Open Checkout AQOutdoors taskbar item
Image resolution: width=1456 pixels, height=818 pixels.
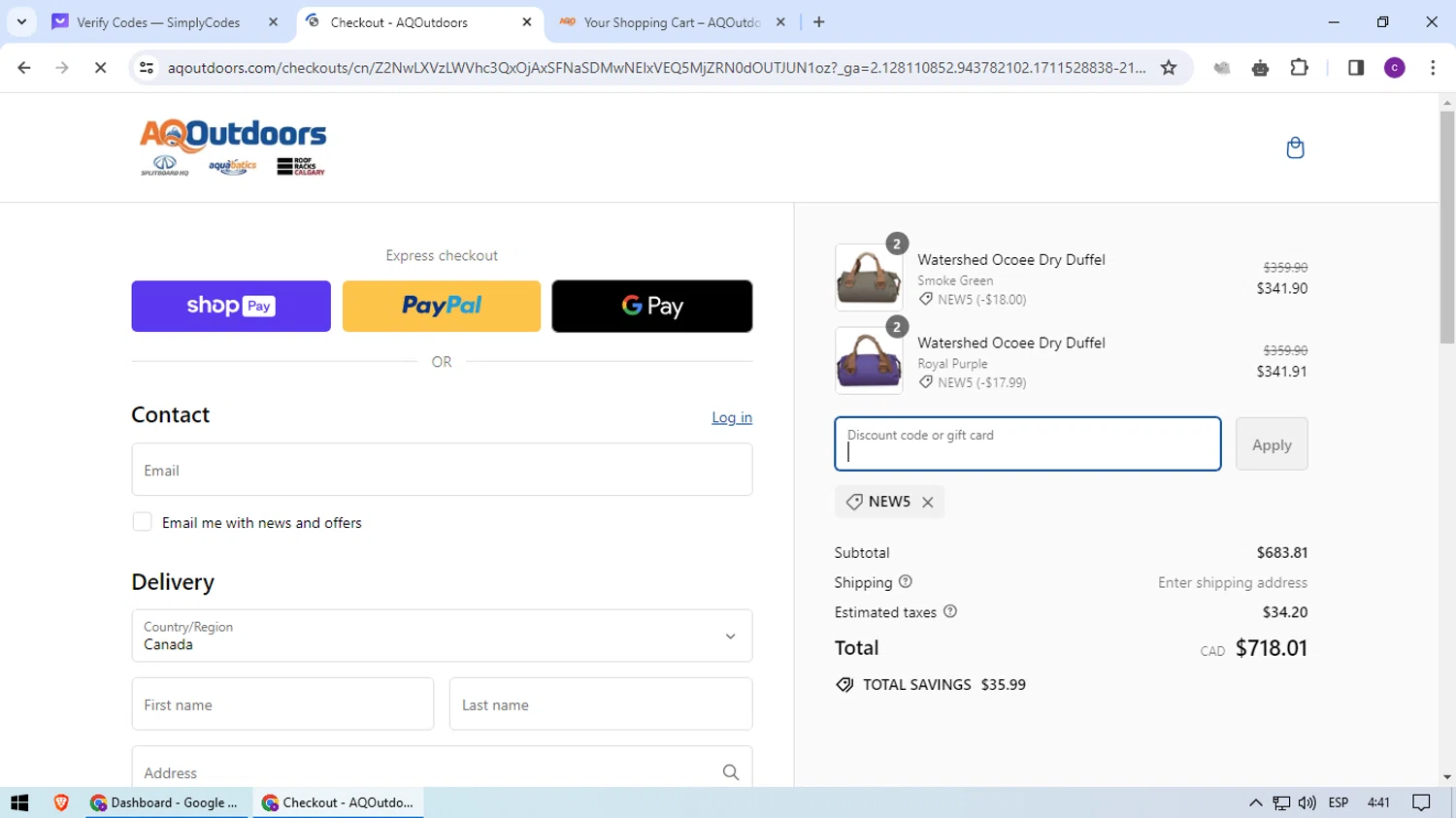point(339,802)
